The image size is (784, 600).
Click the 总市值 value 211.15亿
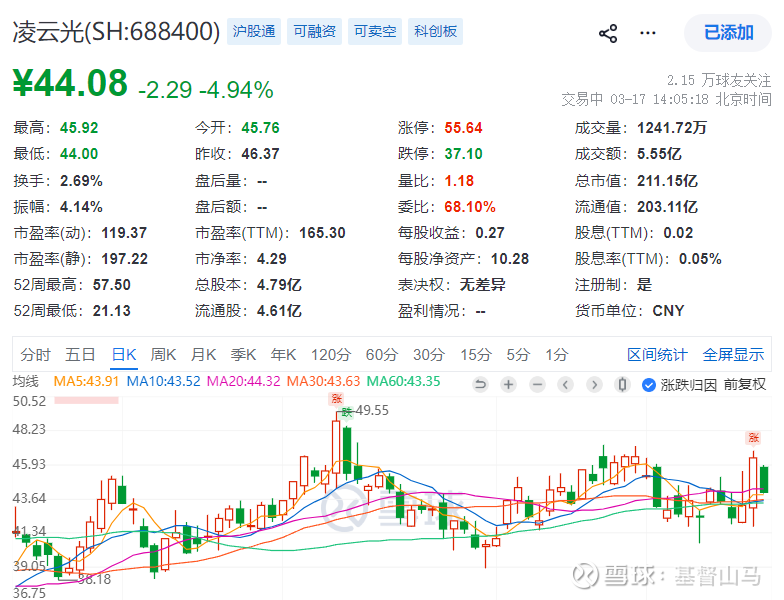pyautogui.click(x=667, y=181)
